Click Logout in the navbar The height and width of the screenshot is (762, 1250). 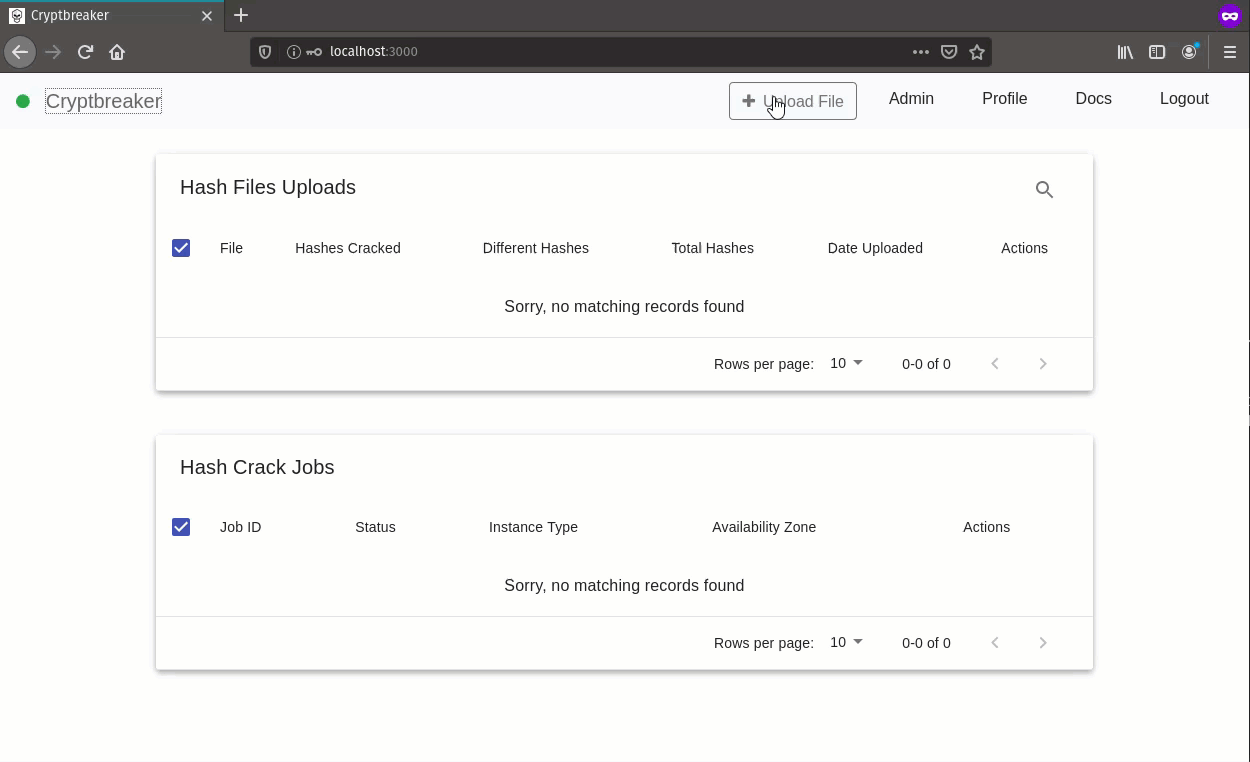[x=1184, y=99]
